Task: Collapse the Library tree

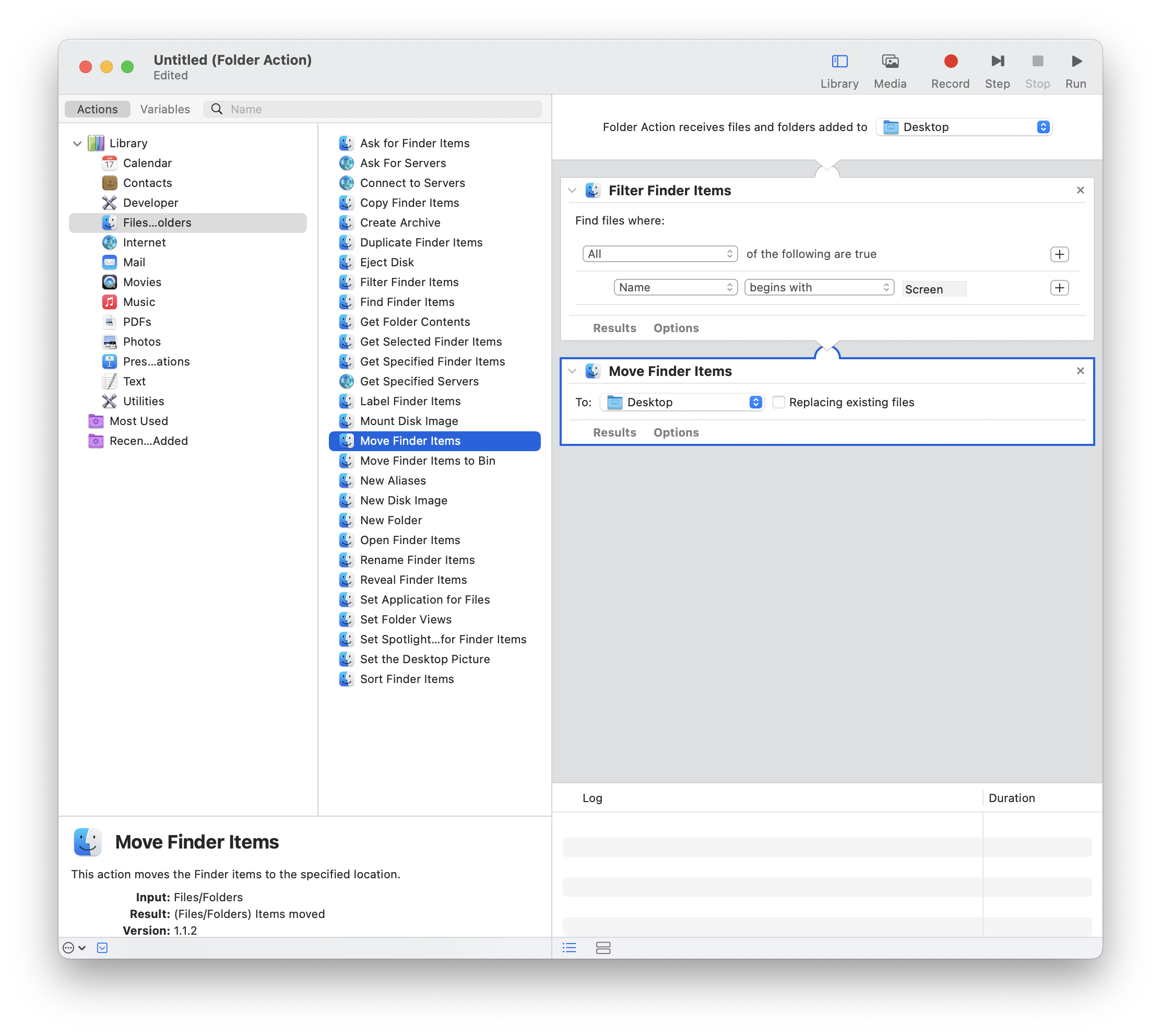Action: [x=77, y=144]
